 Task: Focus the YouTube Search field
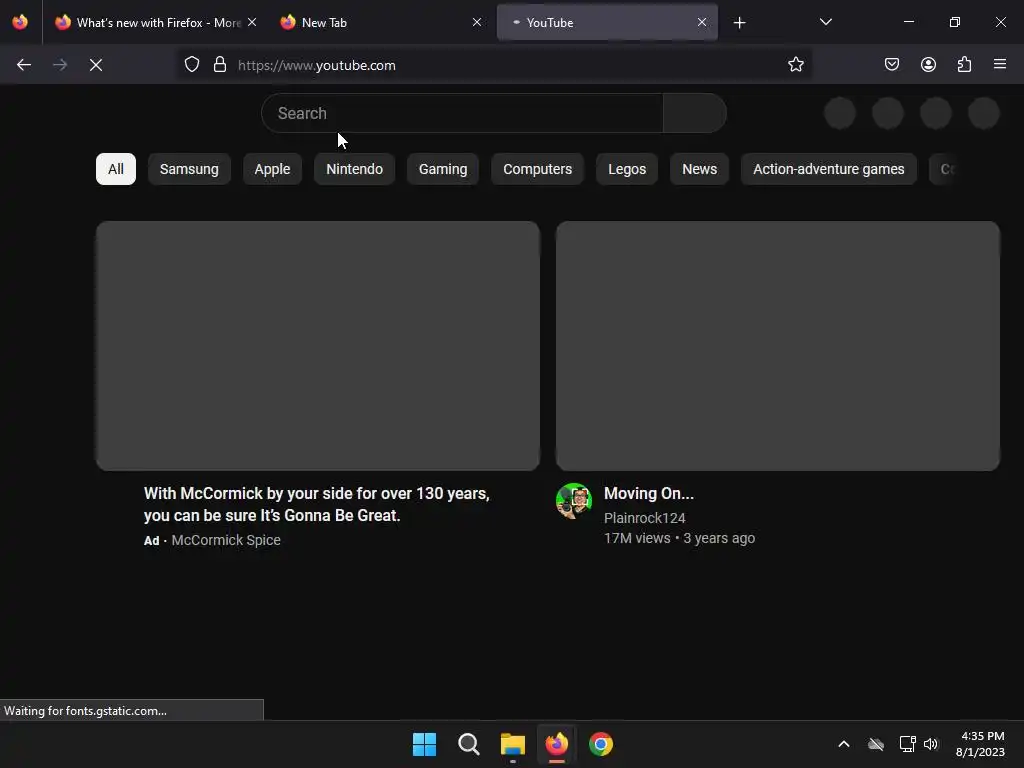[462, 113]
